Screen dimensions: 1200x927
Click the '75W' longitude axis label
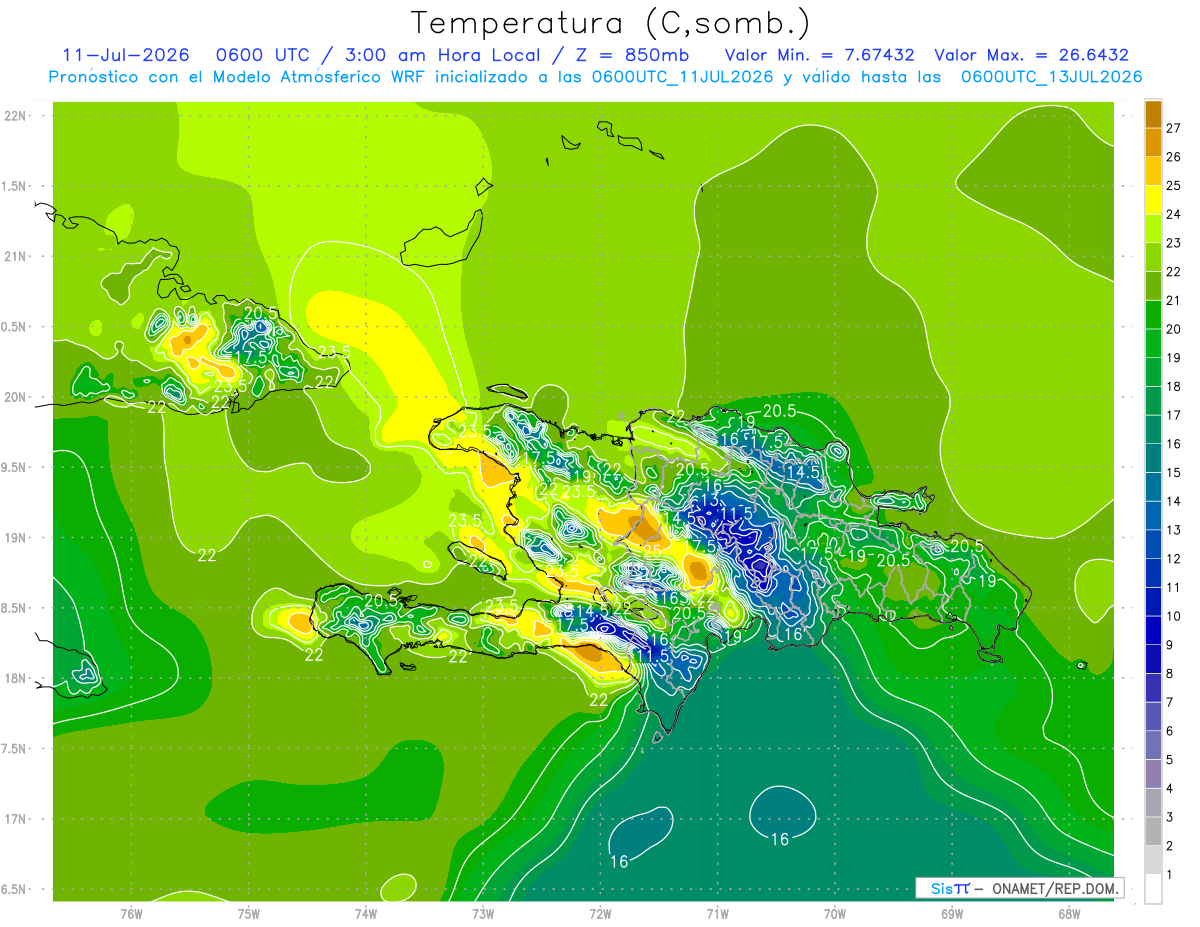click(x=249, y=913)
